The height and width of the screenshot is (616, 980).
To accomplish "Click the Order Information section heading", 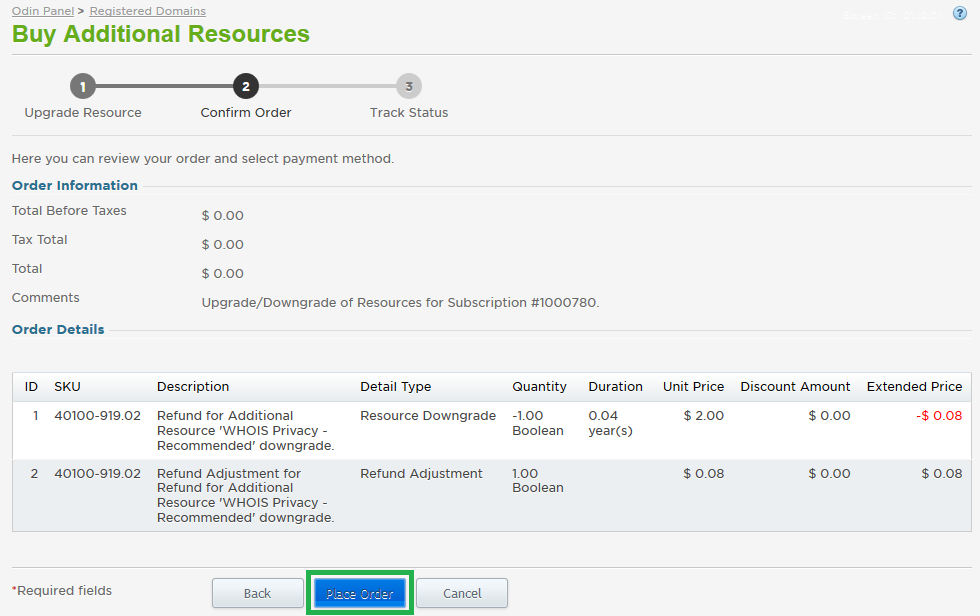I will pos(75,186).
